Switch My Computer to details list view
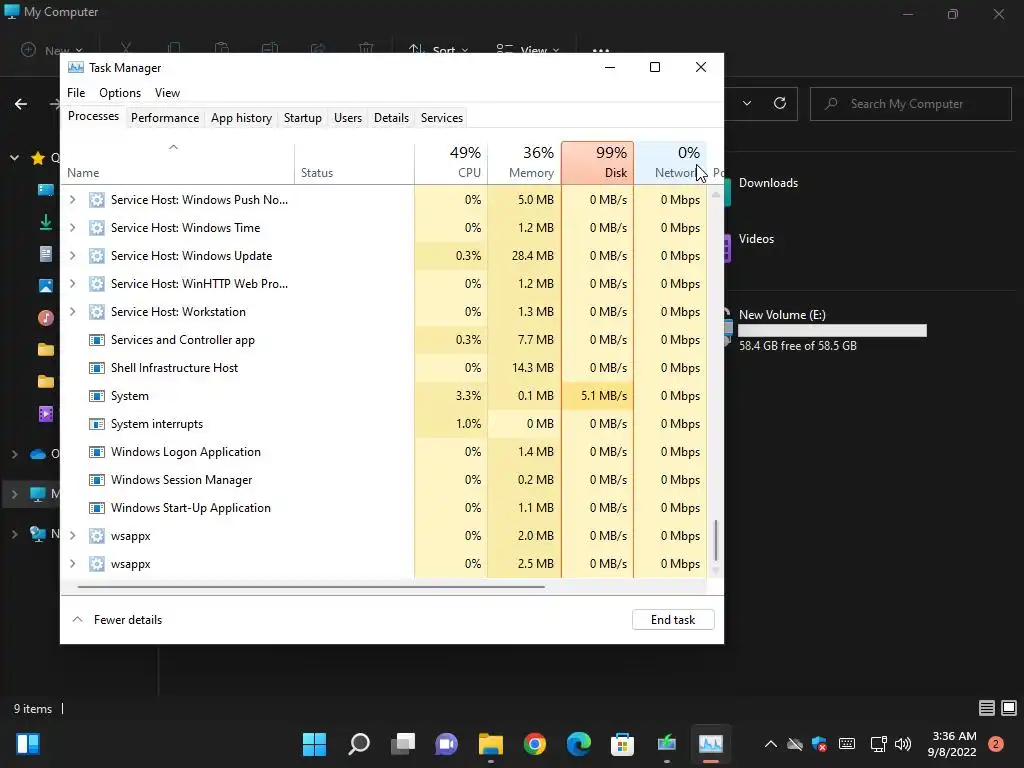Viewport: 1024px width, 768px height. coord(987,708)
